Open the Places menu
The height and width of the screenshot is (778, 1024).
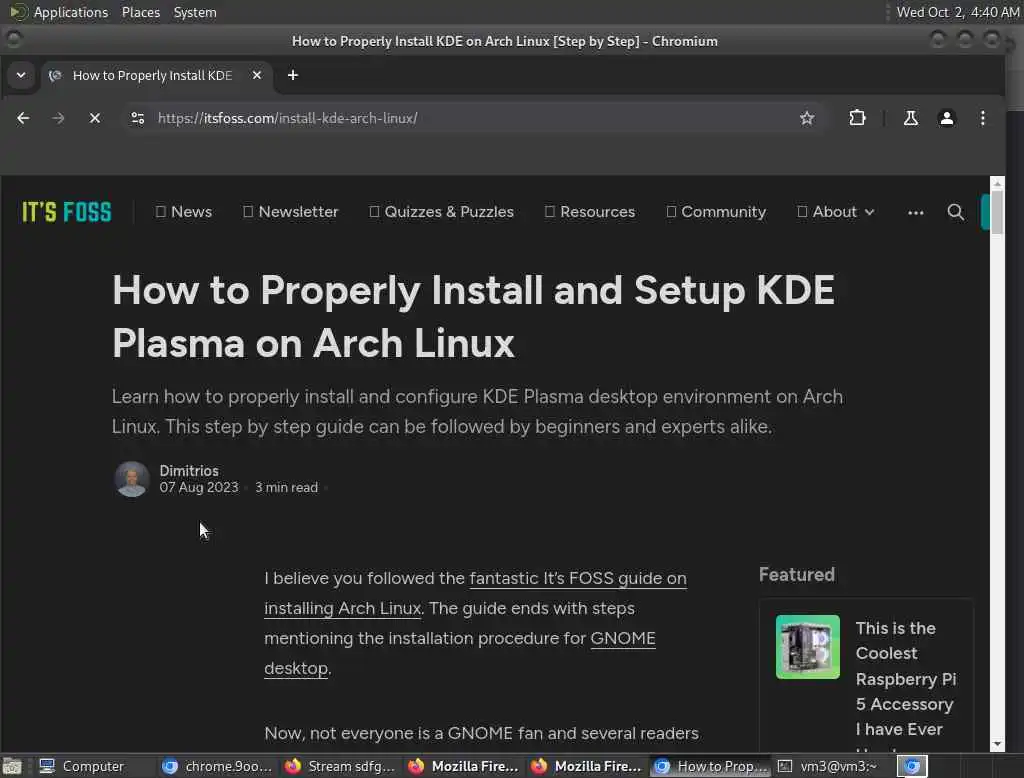(x=140, y=12)
